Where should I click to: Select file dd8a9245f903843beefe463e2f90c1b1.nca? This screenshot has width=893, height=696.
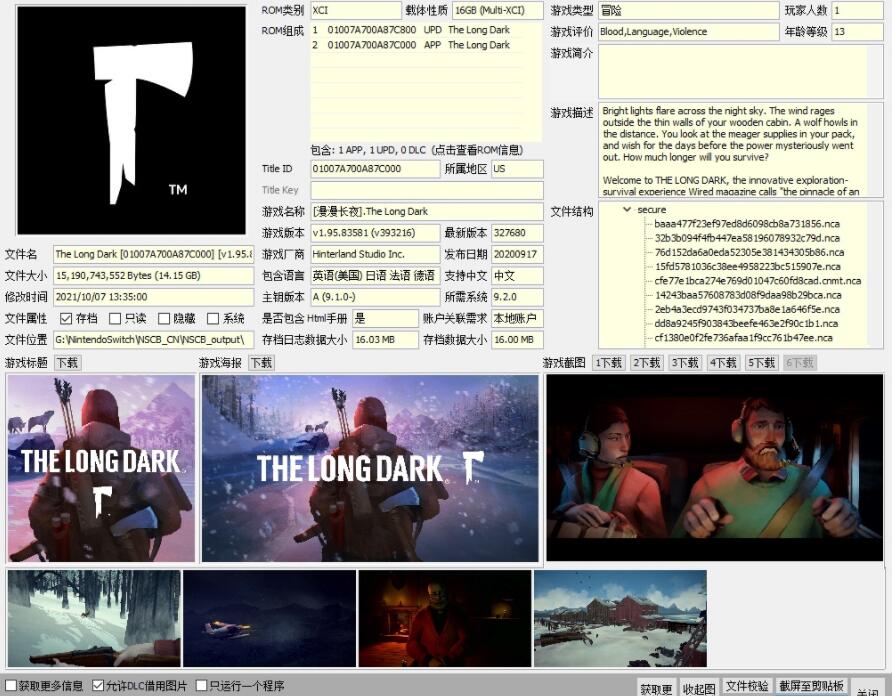pyautogui.click(x=745, y=324)
